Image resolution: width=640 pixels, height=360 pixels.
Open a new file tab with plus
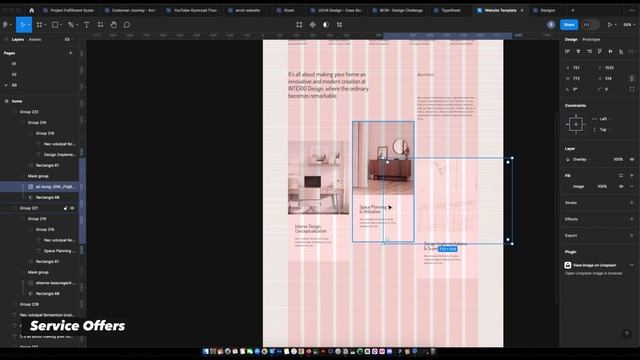(573, 10)
